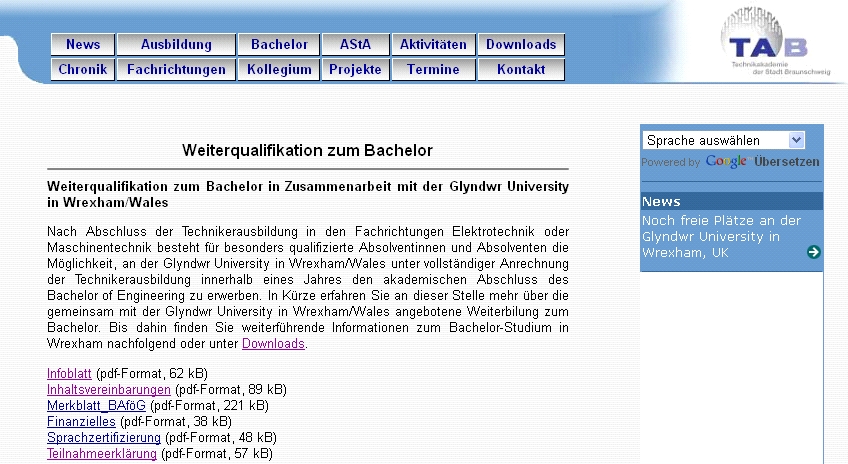Open the Infoblatt PDF link
This screenshot has height=464, width=848.
pyautogui.click(x=69, y=373)
